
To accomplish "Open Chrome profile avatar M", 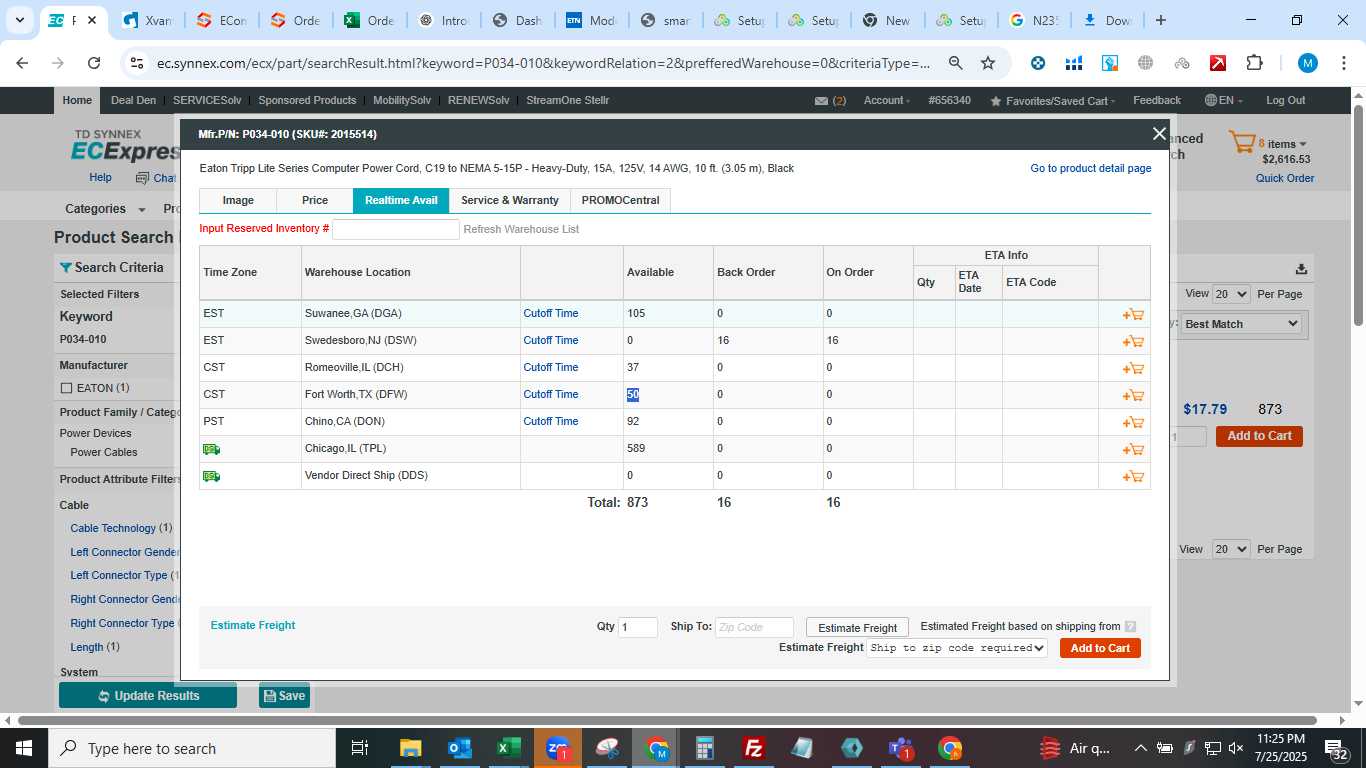I will tap(1308, 63).
